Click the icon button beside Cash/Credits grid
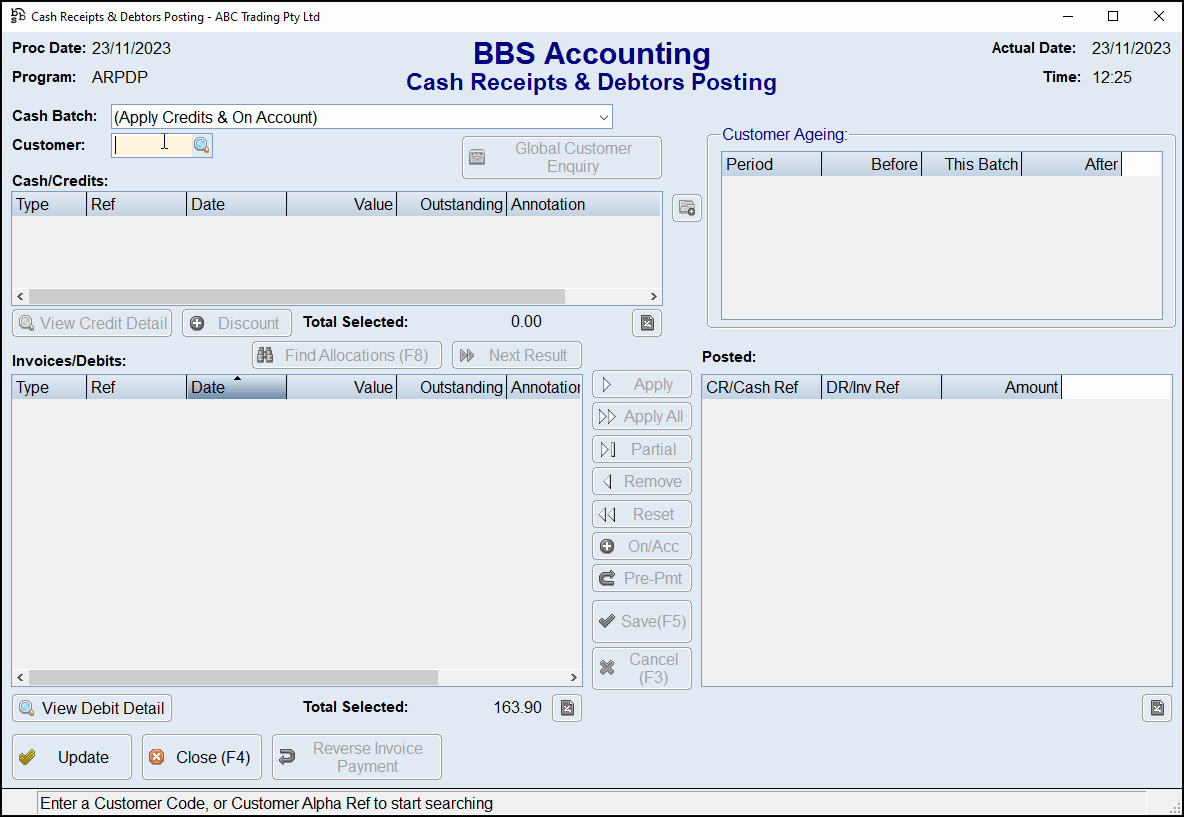The image size is (1184, 817). point(686,208)
